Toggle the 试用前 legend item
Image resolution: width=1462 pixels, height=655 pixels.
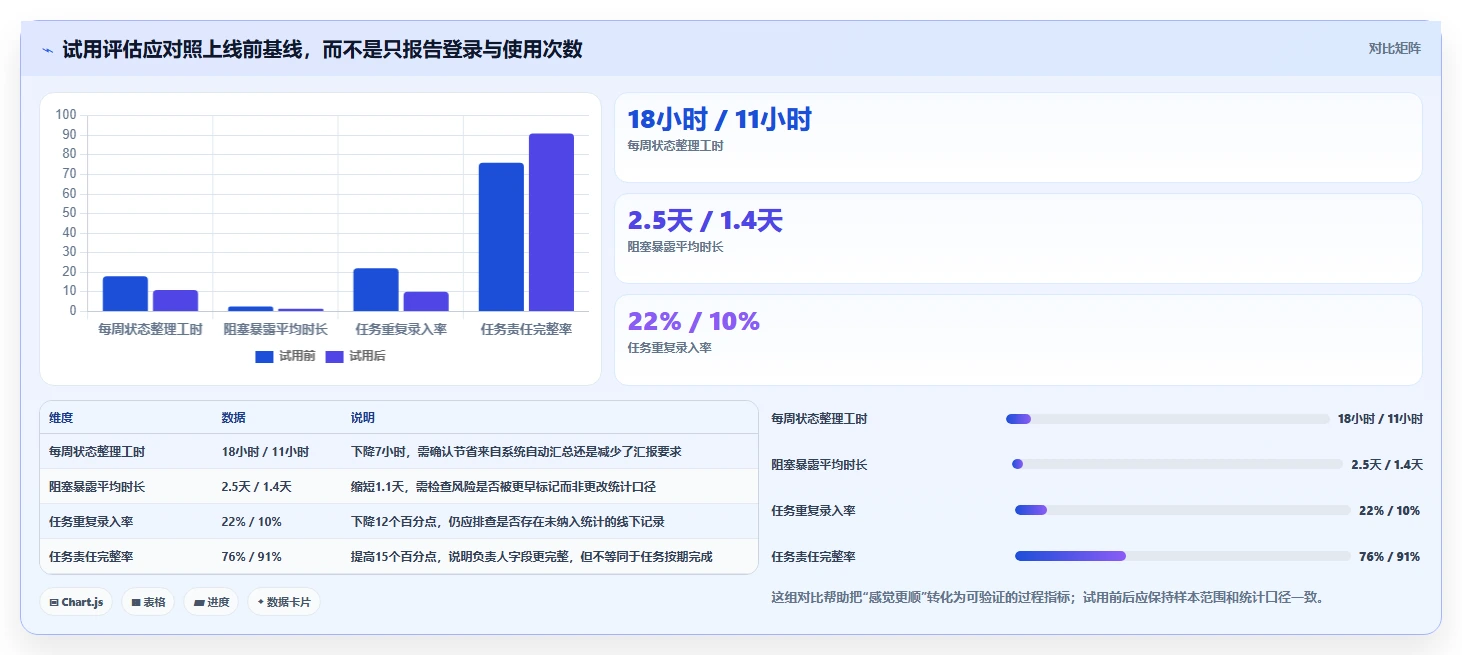click(285, 356)
